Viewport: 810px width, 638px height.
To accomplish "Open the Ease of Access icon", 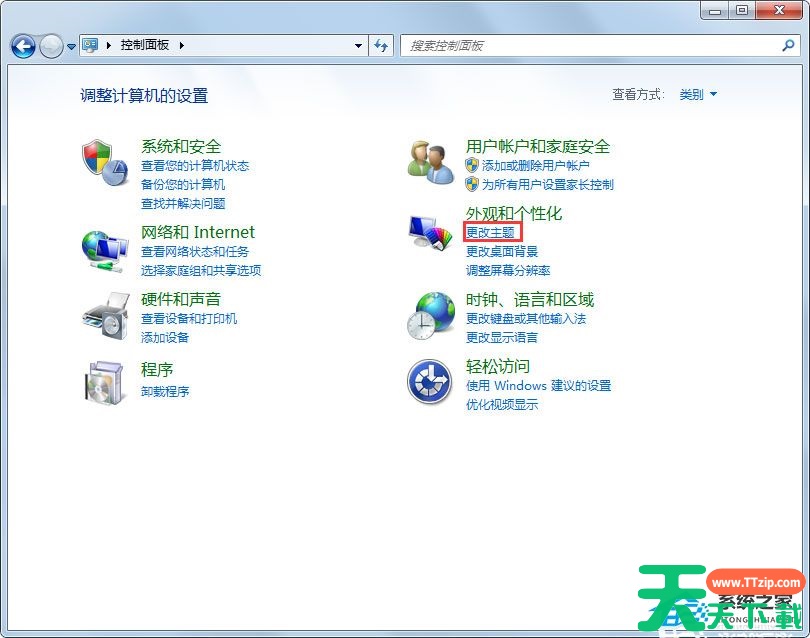I will point(431,381).
